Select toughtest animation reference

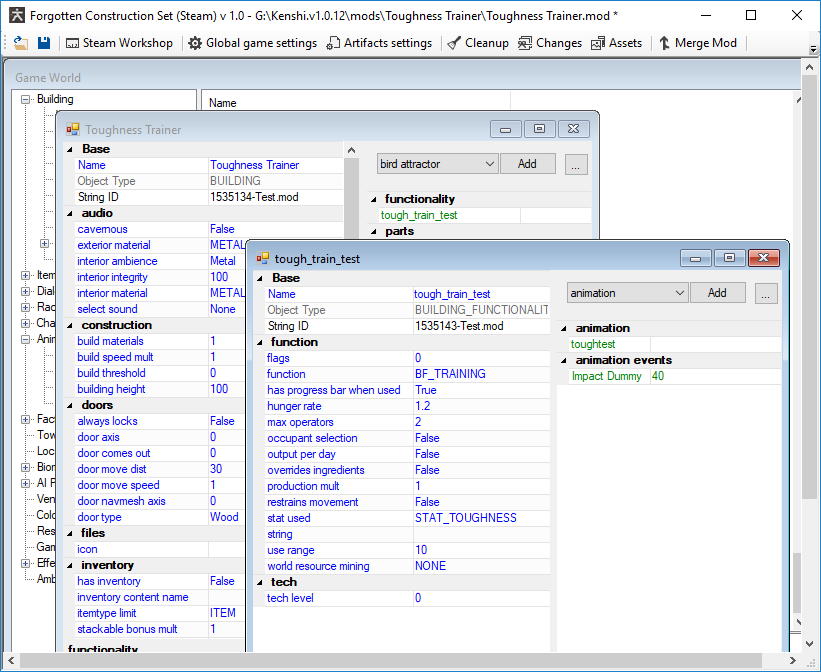point(593,344)
